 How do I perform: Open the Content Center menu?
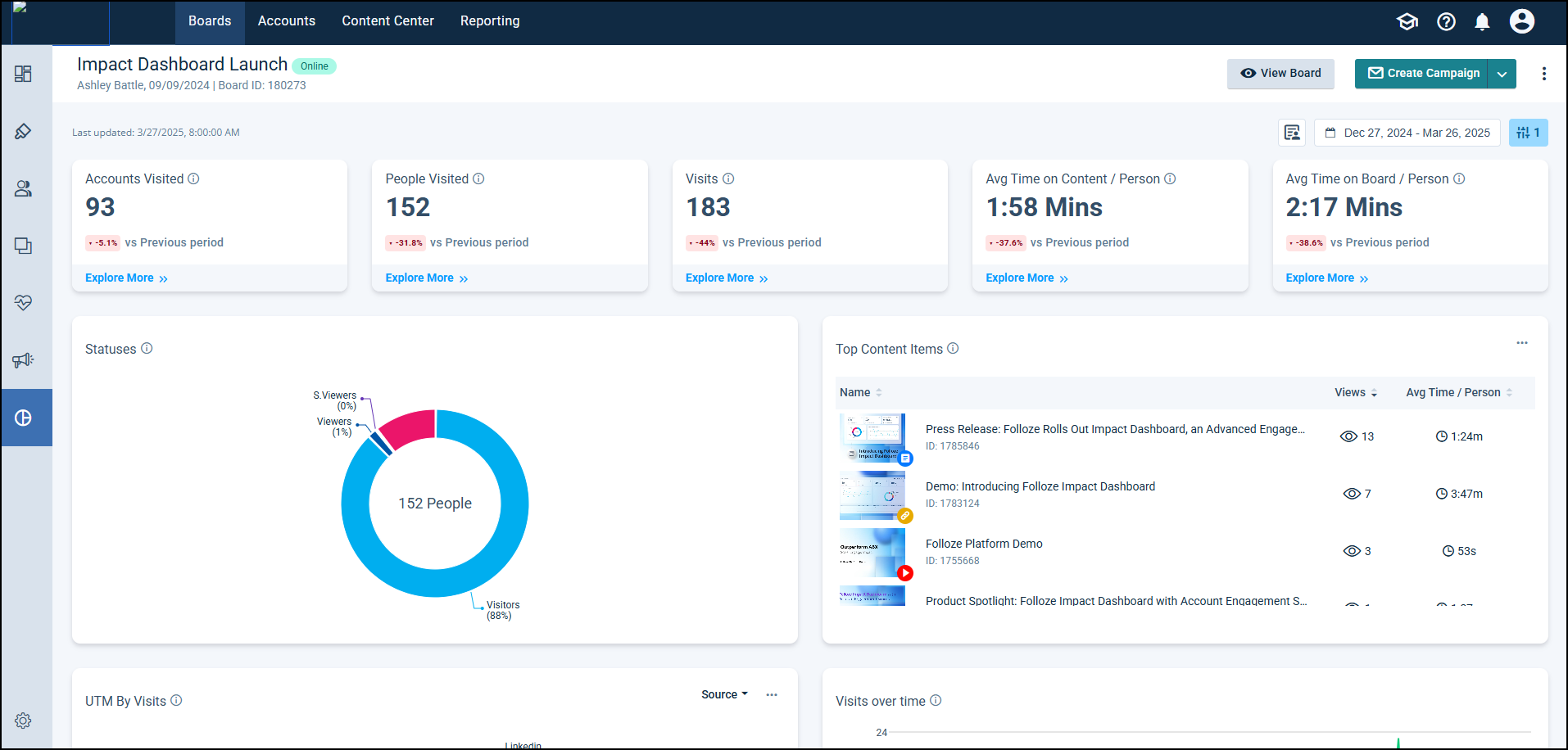coord(387,21)
